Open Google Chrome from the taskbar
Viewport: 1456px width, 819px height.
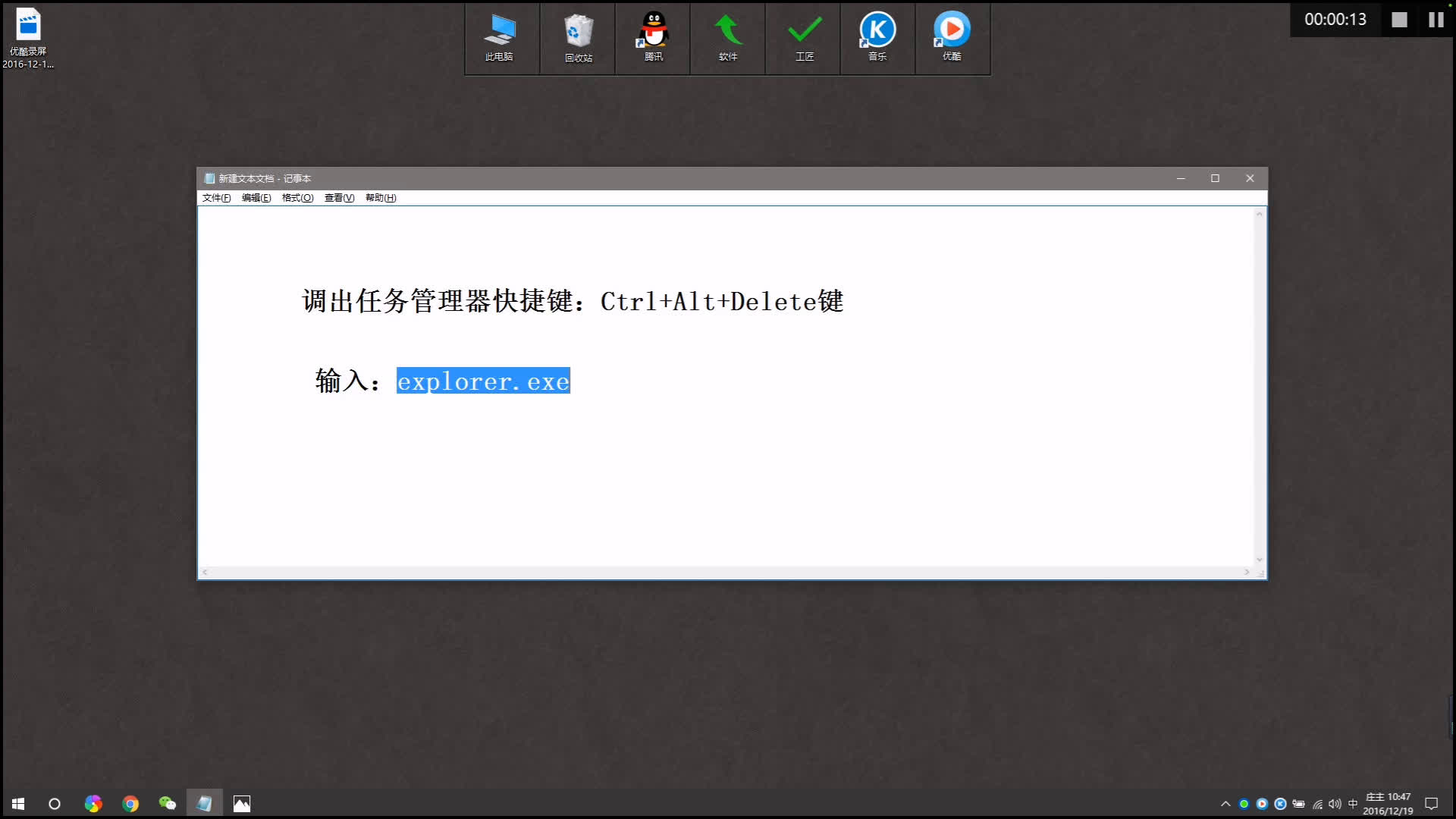(x=130, y=803)
